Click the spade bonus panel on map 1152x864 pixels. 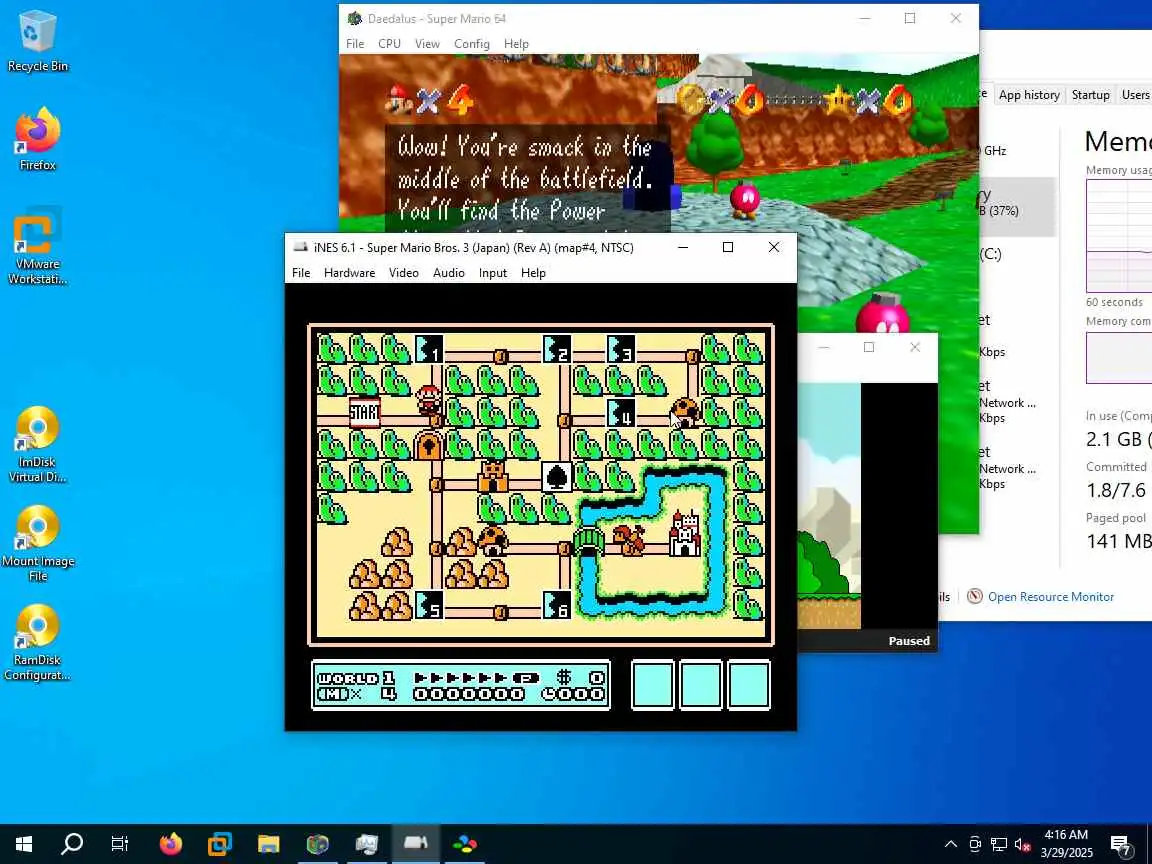556,476
